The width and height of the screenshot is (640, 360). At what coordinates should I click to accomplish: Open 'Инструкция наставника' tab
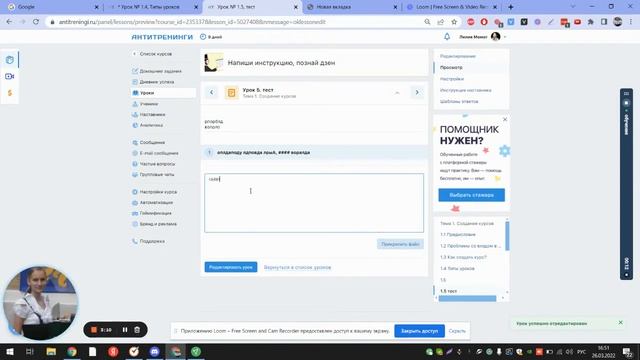[465, 90]
